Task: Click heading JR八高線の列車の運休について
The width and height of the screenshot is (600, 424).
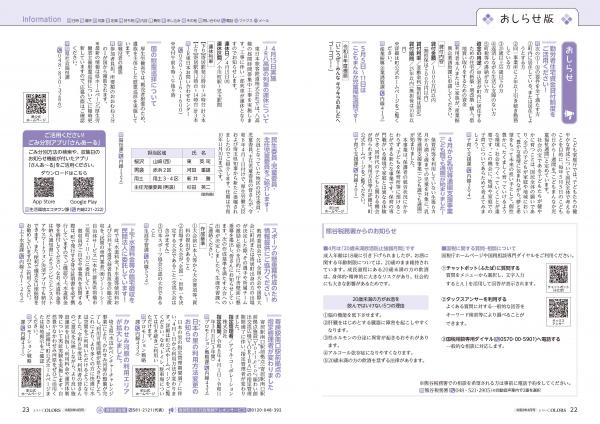Action: [269, 82]
